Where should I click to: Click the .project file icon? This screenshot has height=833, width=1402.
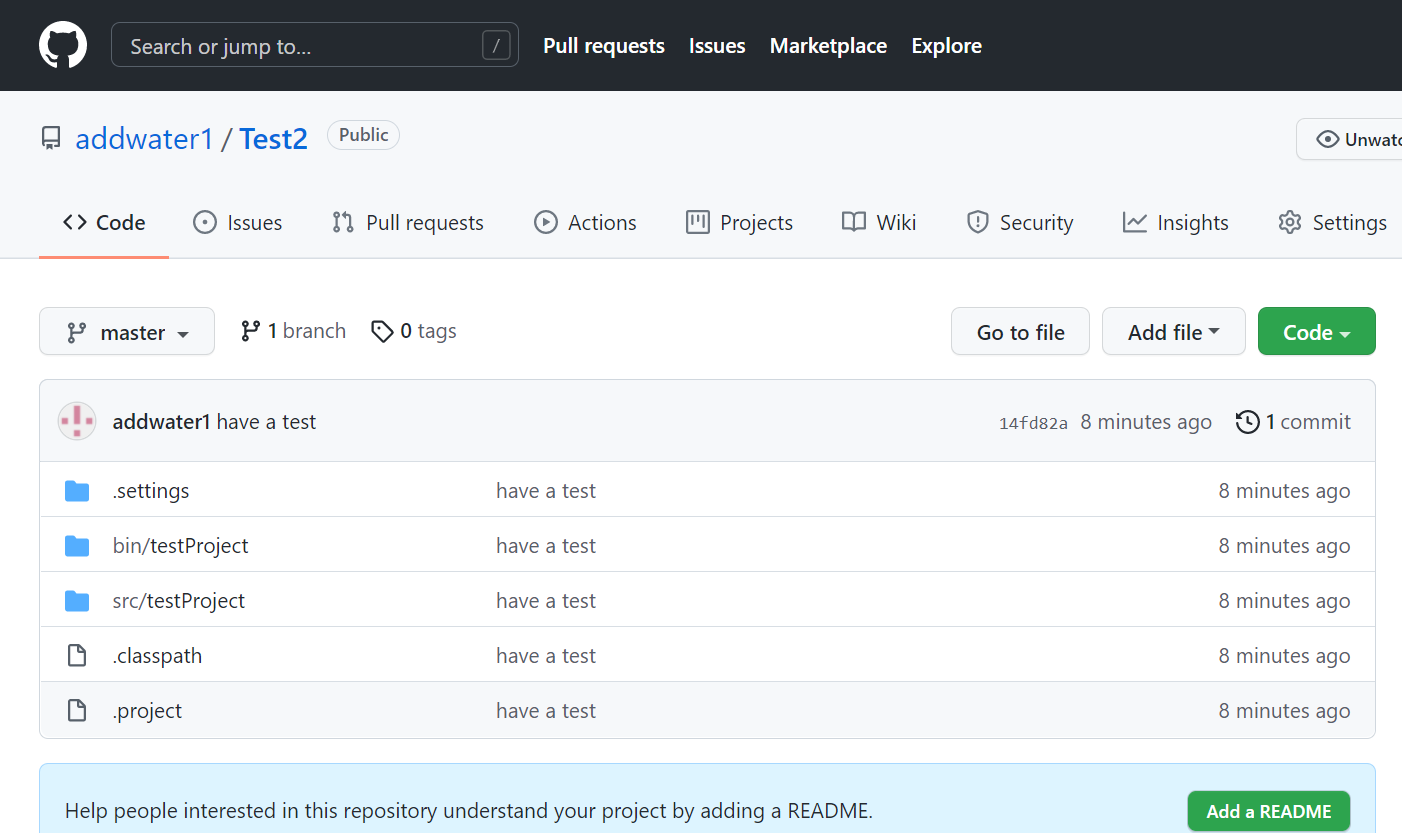[x=77, y=711]
